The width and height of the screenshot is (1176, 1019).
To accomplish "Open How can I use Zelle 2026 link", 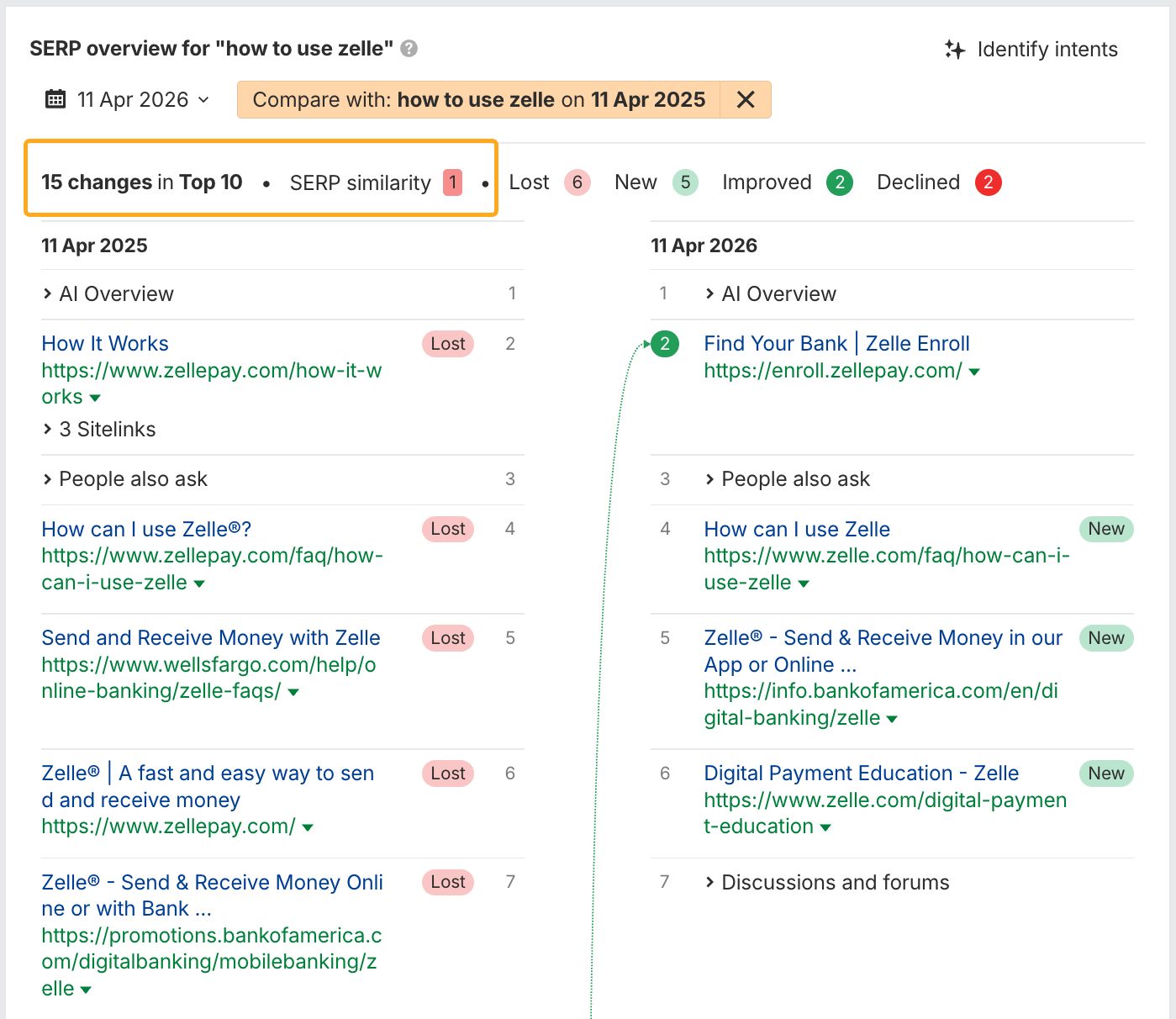I will 797,529.
